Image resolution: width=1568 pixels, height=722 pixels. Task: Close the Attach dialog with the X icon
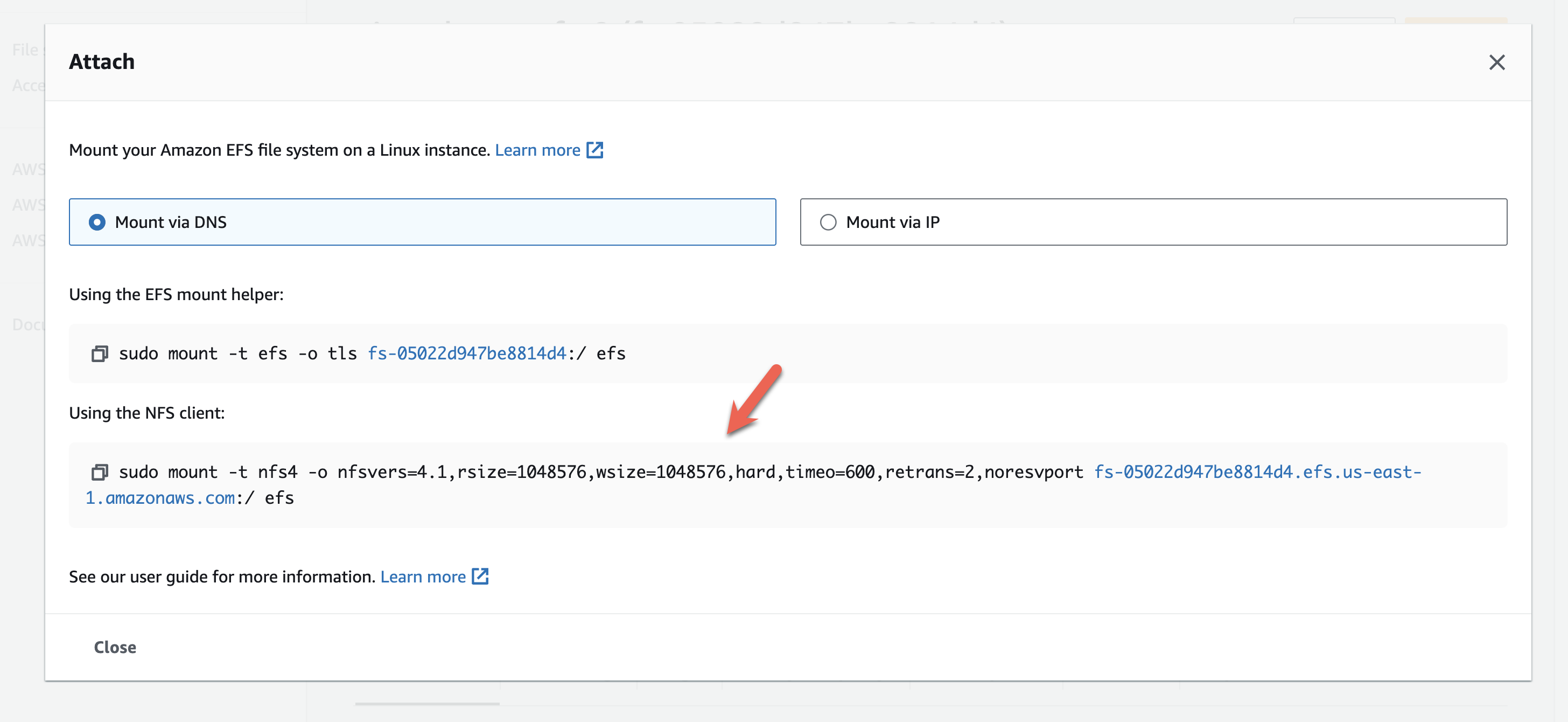(1496, 62)
